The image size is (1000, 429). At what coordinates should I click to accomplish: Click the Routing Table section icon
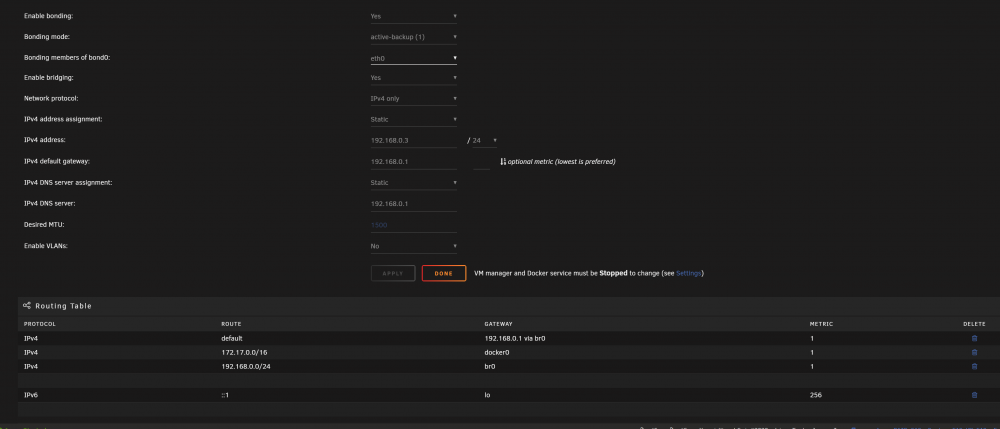pyautogui.click(x=27, y=306)
